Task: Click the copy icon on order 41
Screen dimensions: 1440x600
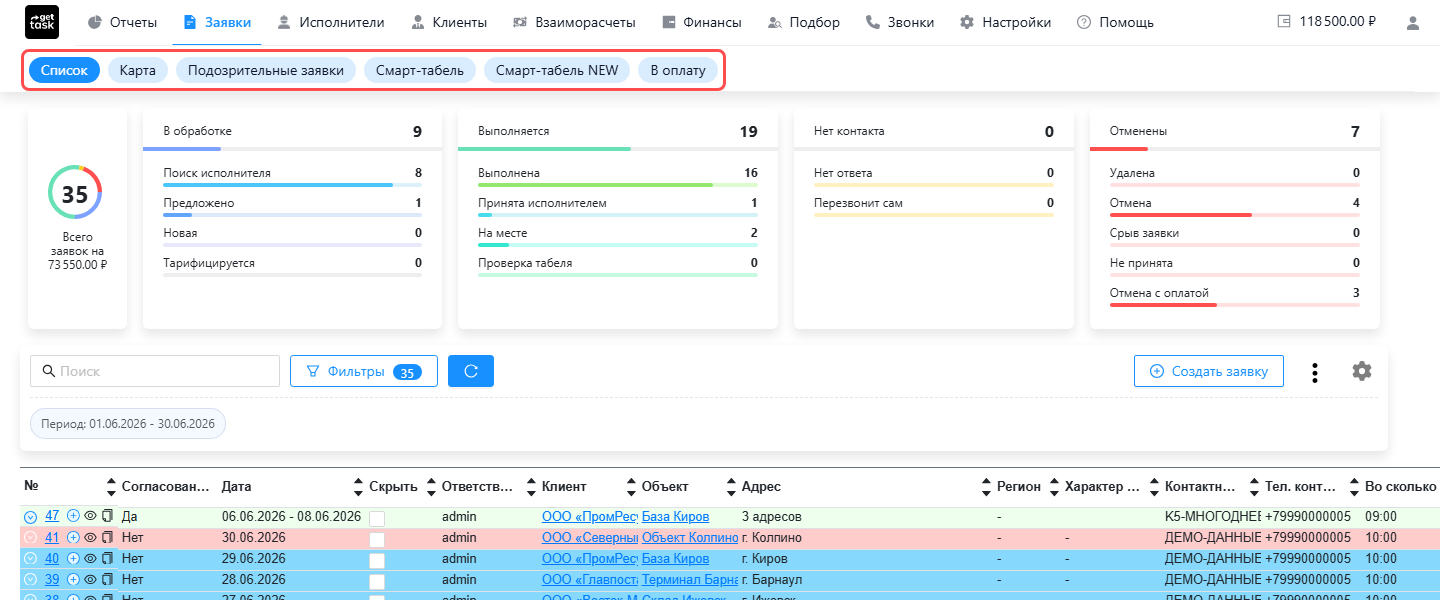Action: pos(107,537)
